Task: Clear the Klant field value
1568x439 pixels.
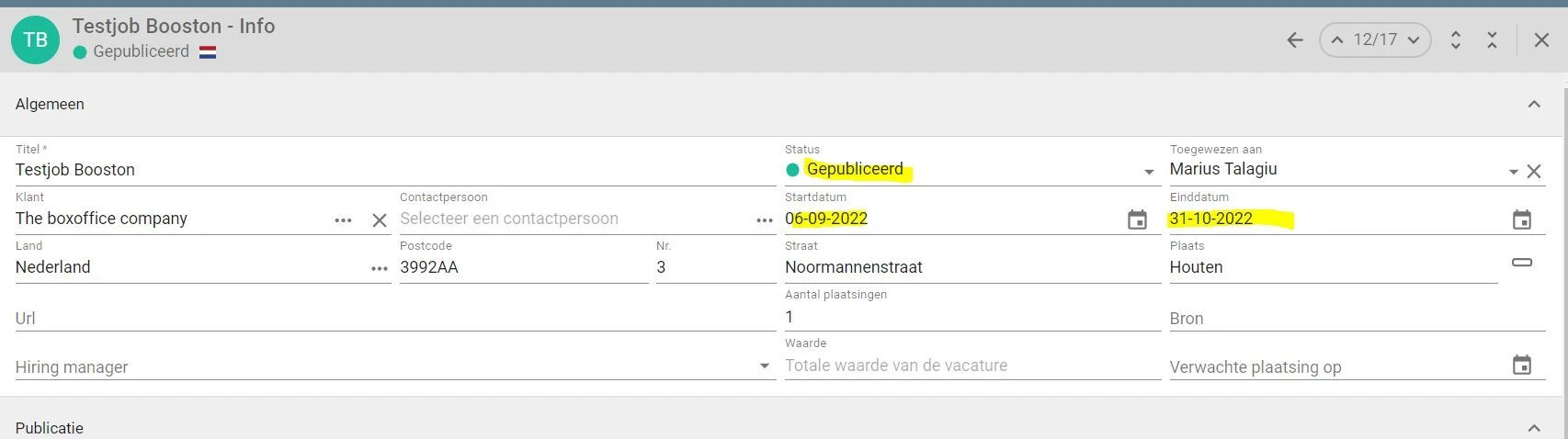Action: click(380, 220)
